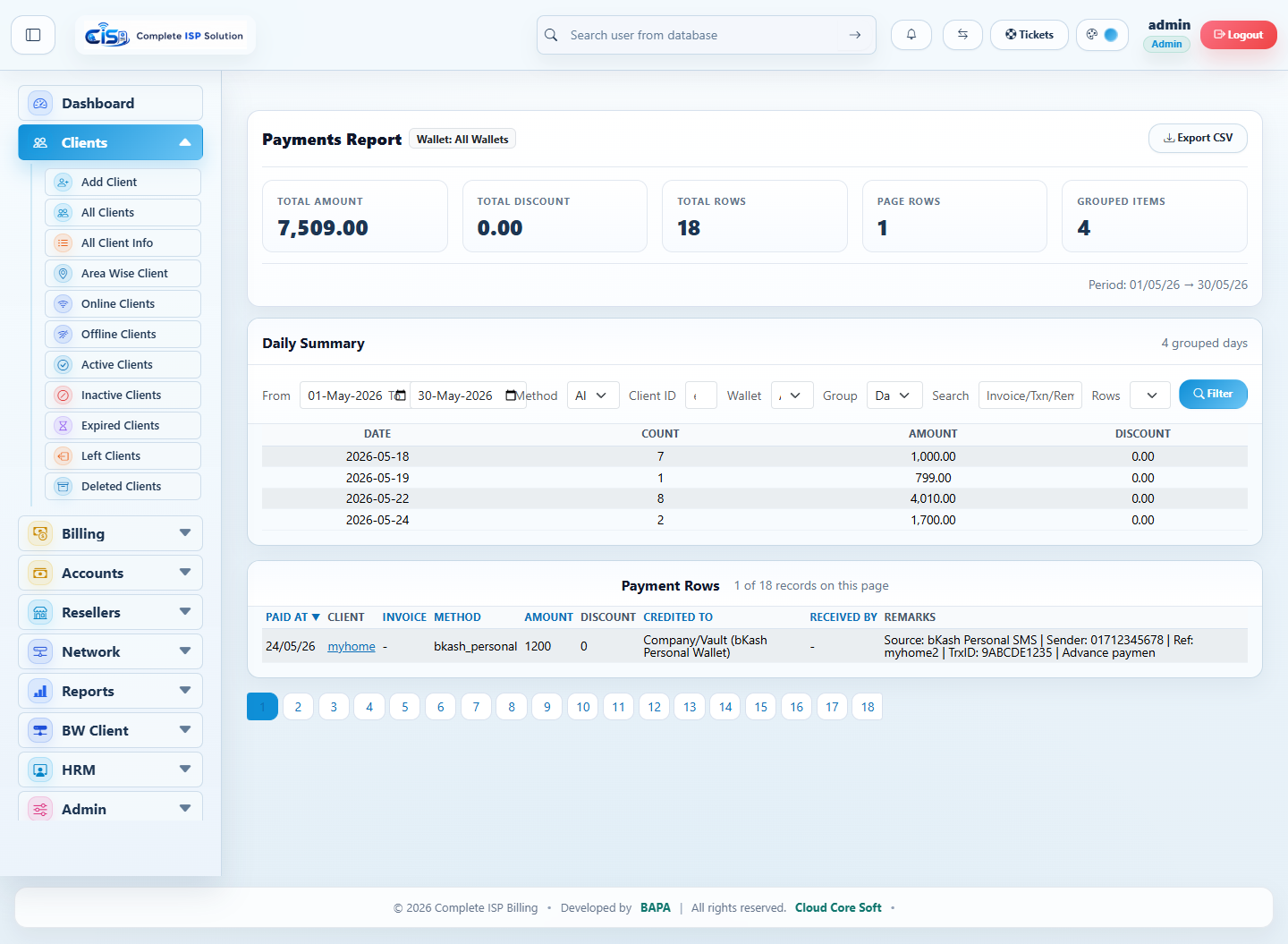Image resolution: width=1288 pixels, height=944 pixels.
Task: Click the Left Clients exit icon
Action: tap(63, 456)
